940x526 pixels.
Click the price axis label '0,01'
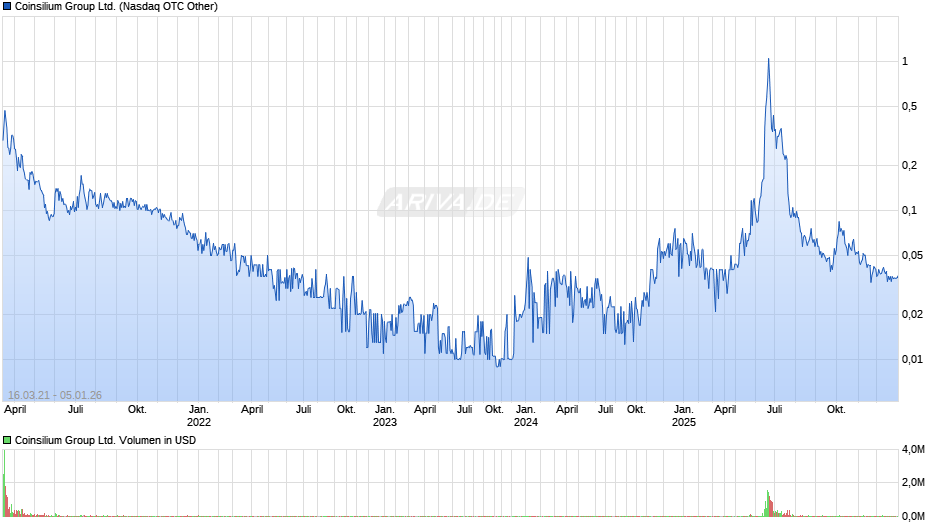coord(912,359)
